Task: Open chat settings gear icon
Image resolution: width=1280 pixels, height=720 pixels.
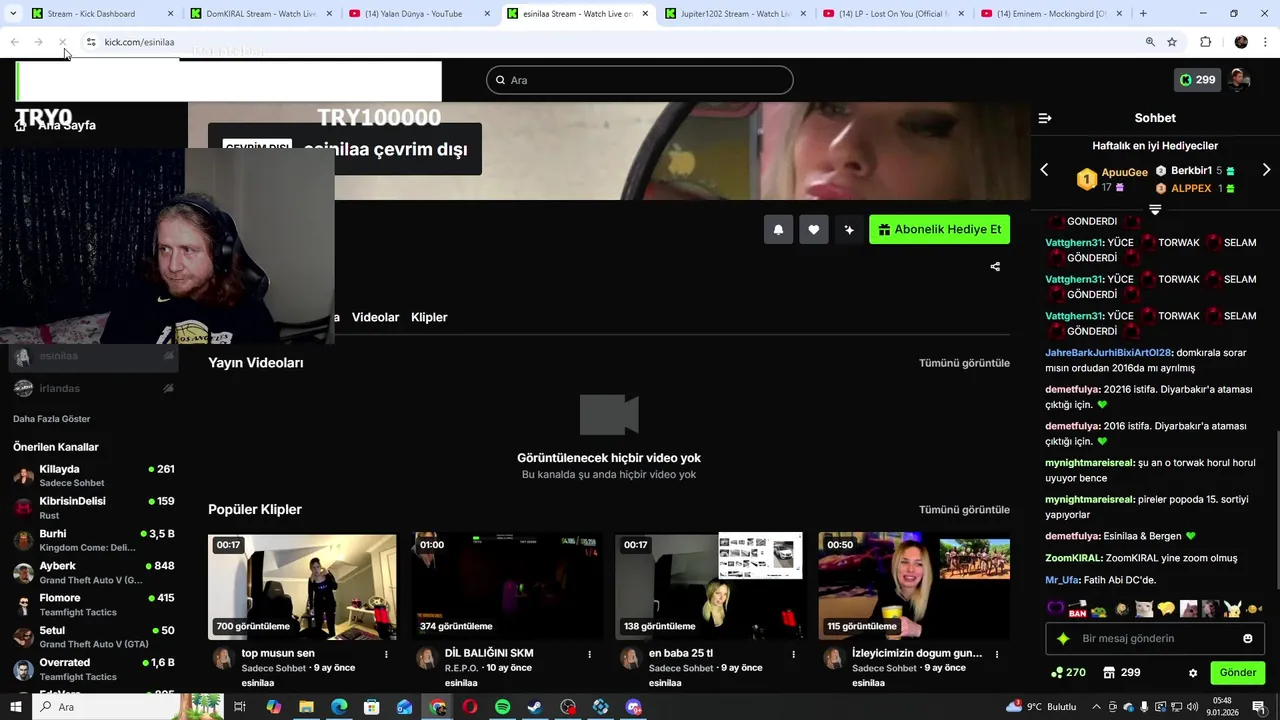Action: coord(1193,673)
